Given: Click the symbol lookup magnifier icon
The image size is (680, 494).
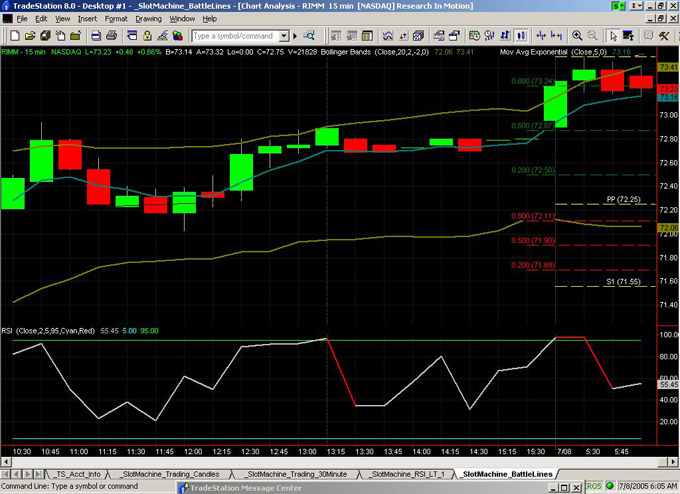Looking at the screenshot, I should (x=309, y=36).
